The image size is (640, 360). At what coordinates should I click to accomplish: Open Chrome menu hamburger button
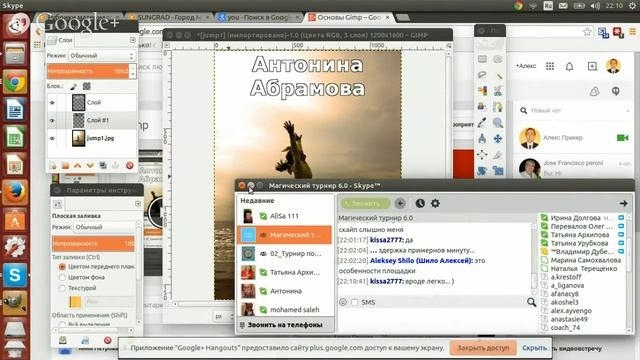pyautogui.click(x=633, y=32)
